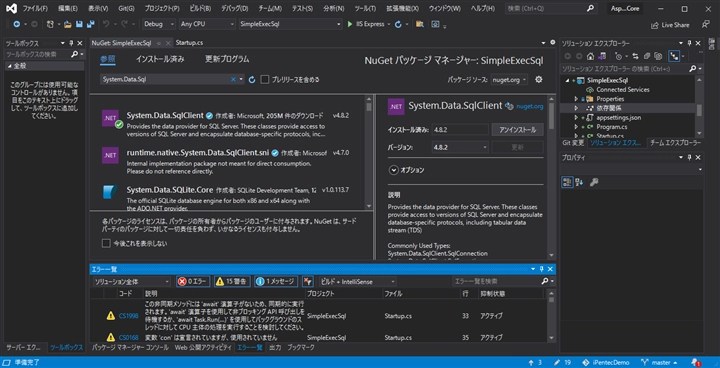Click Properties panel Categorized view icon
720x368 pixels.
point(567,182)
